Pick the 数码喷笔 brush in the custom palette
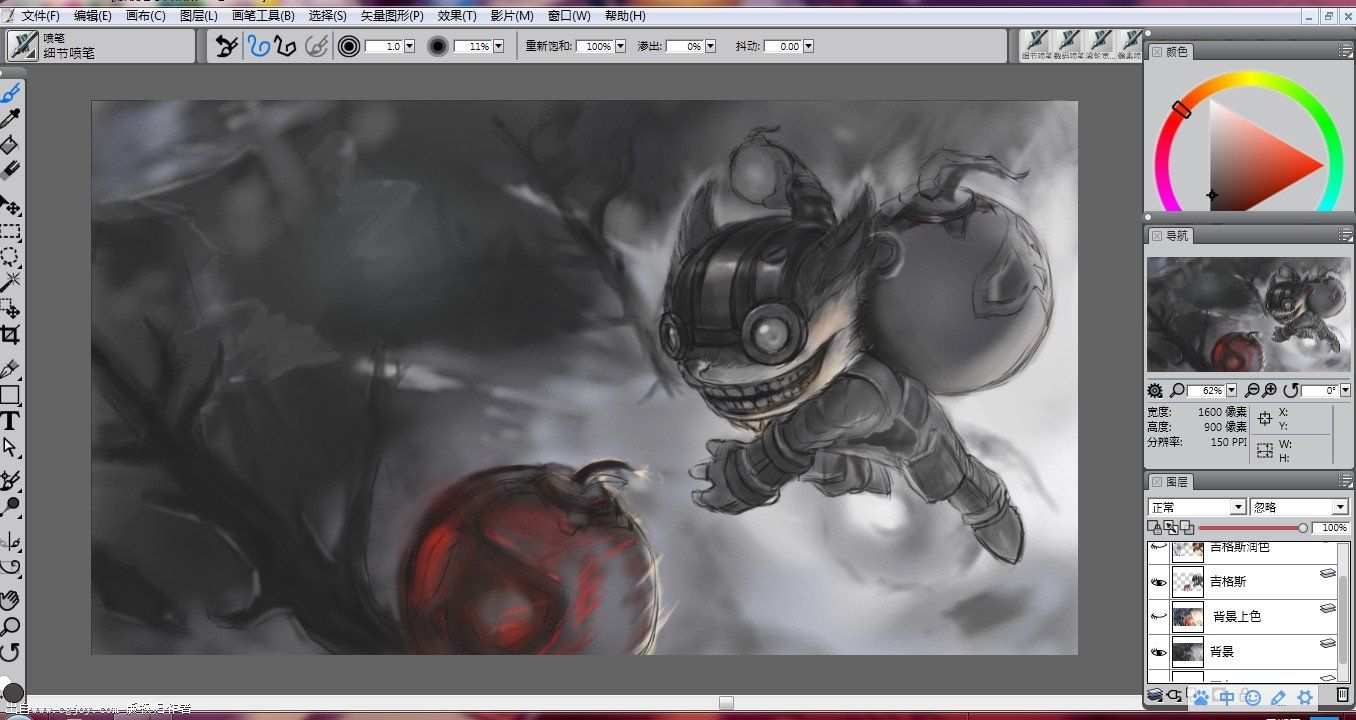1356x720 pixels. point(1069,45)
